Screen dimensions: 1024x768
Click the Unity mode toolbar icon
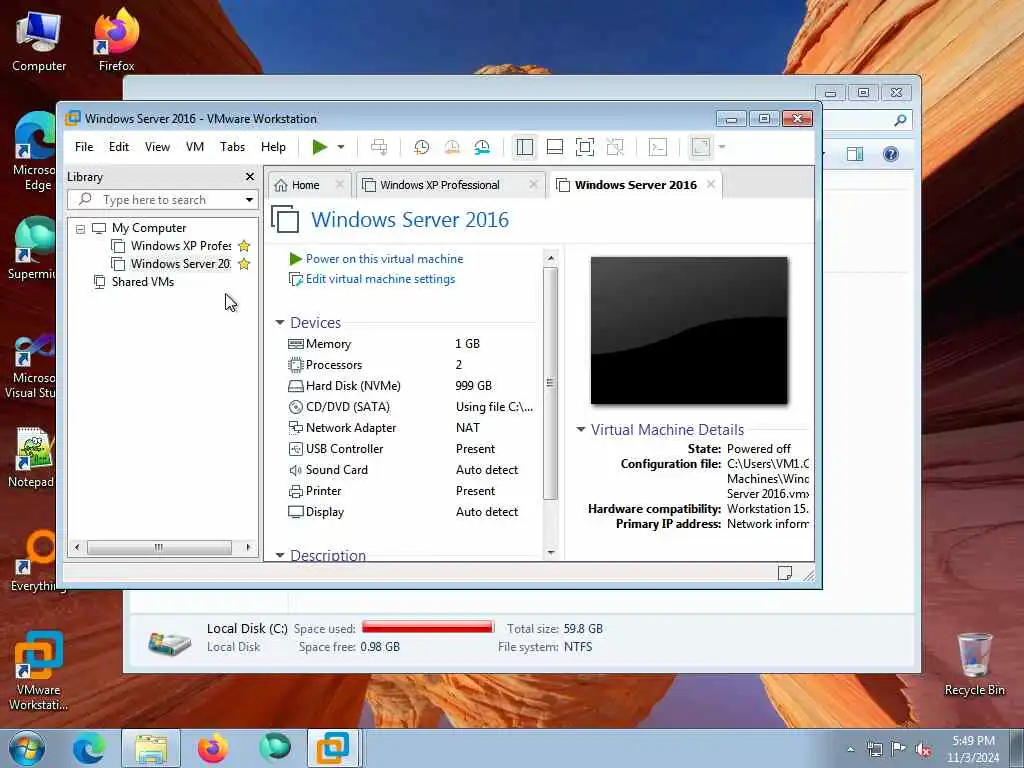click(615, 147)
